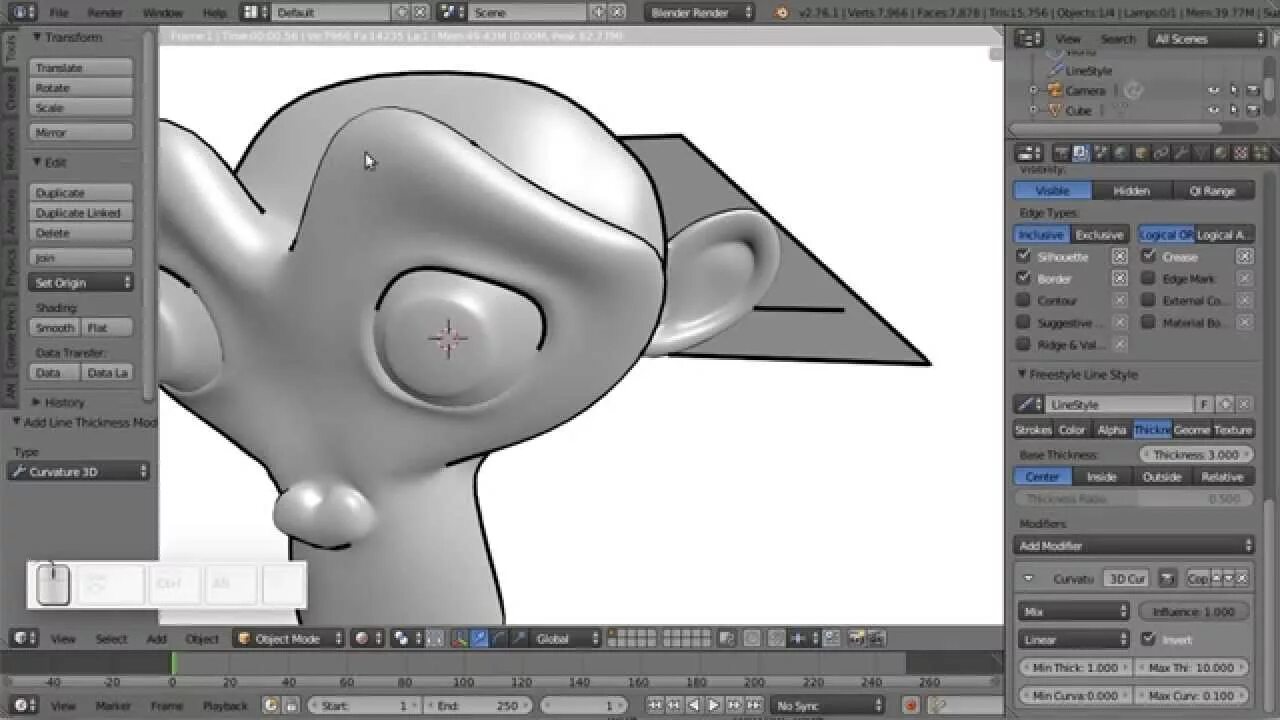Viewport: 1280px width, 720px height.
Task: Adjust the Influence slider
Action: [1194, 611]
